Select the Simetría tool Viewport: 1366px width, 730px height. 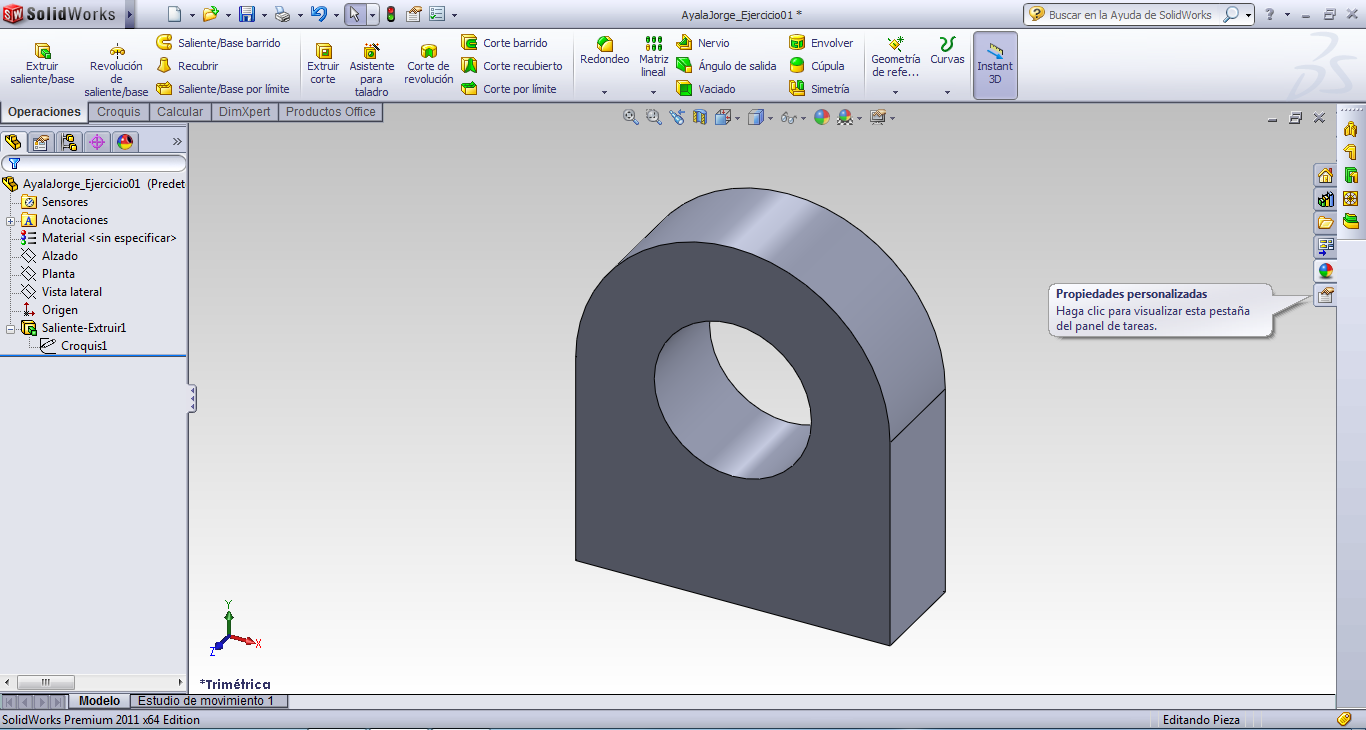click(822, 88)
